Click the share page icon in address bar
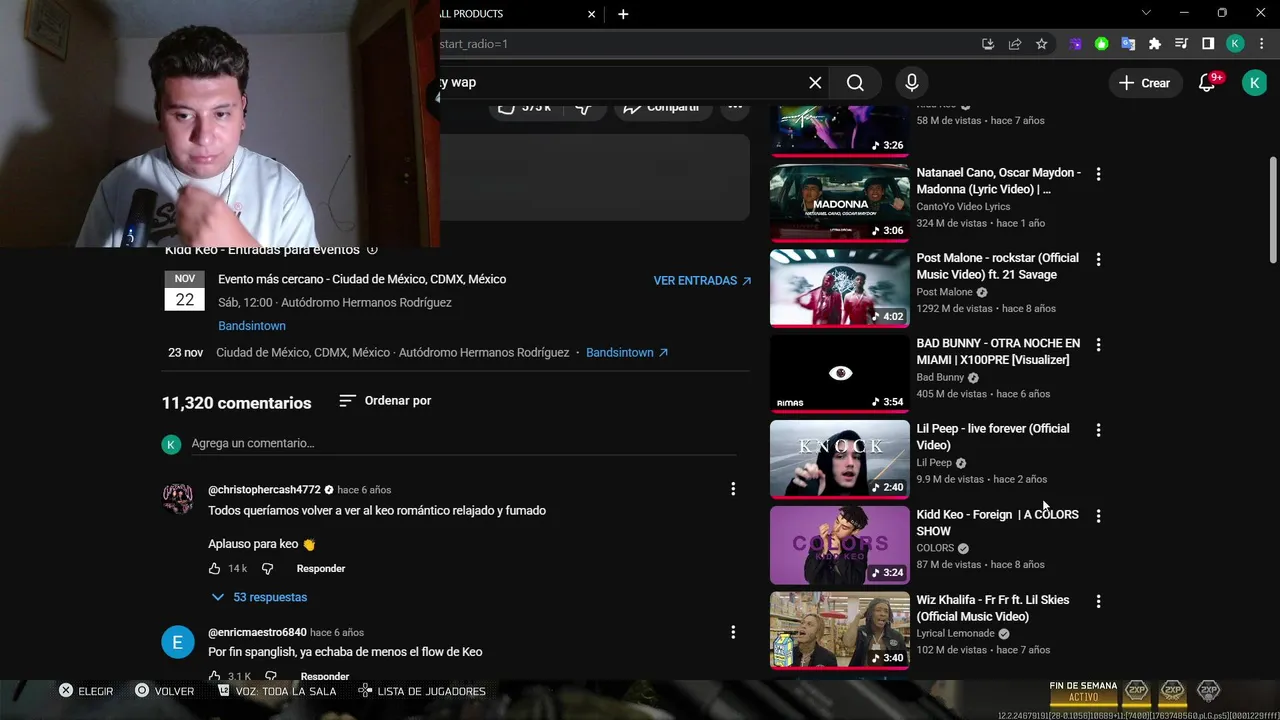The image size is (1280, 720). pyautogui.click(x=1015, y=44)
